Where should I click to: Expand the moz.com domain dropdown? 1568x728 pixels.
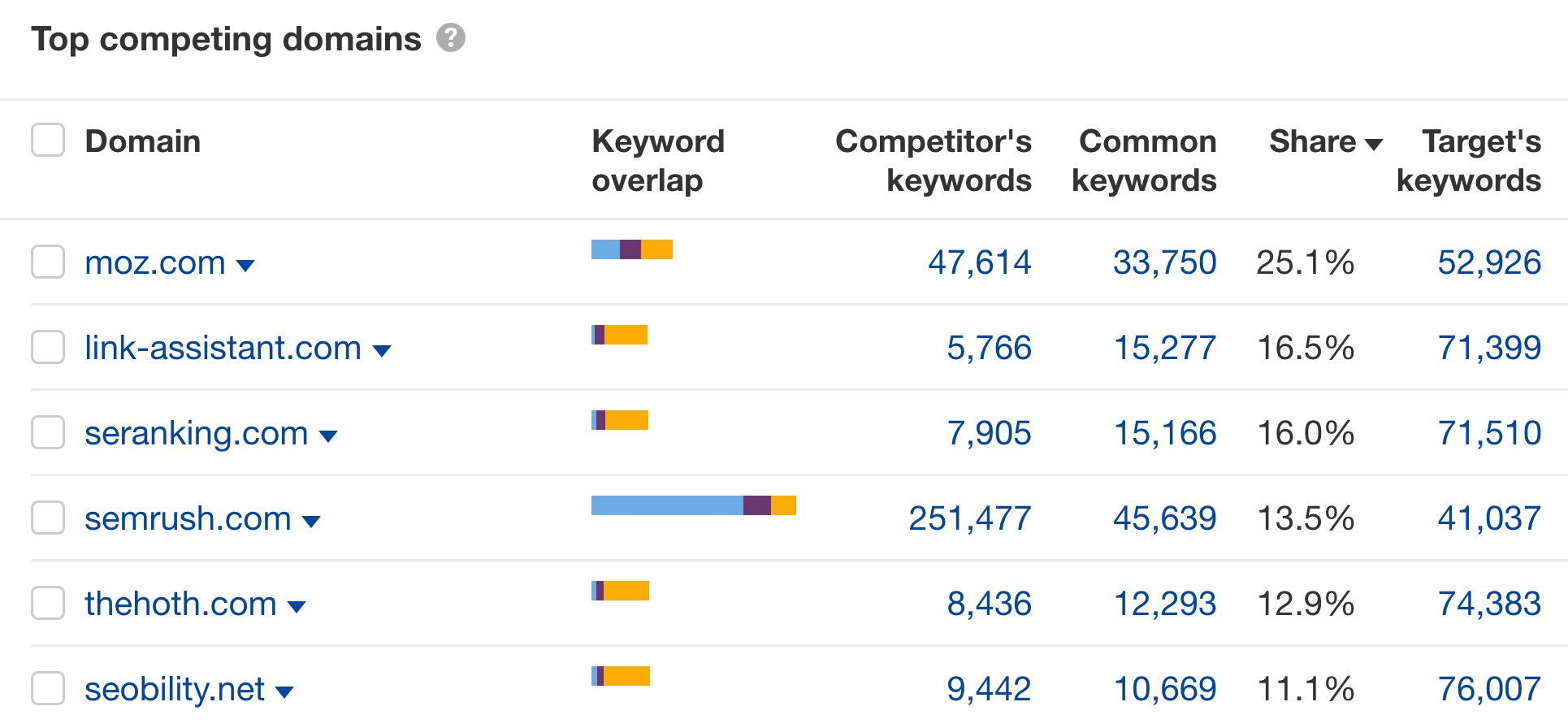point(247,264)
